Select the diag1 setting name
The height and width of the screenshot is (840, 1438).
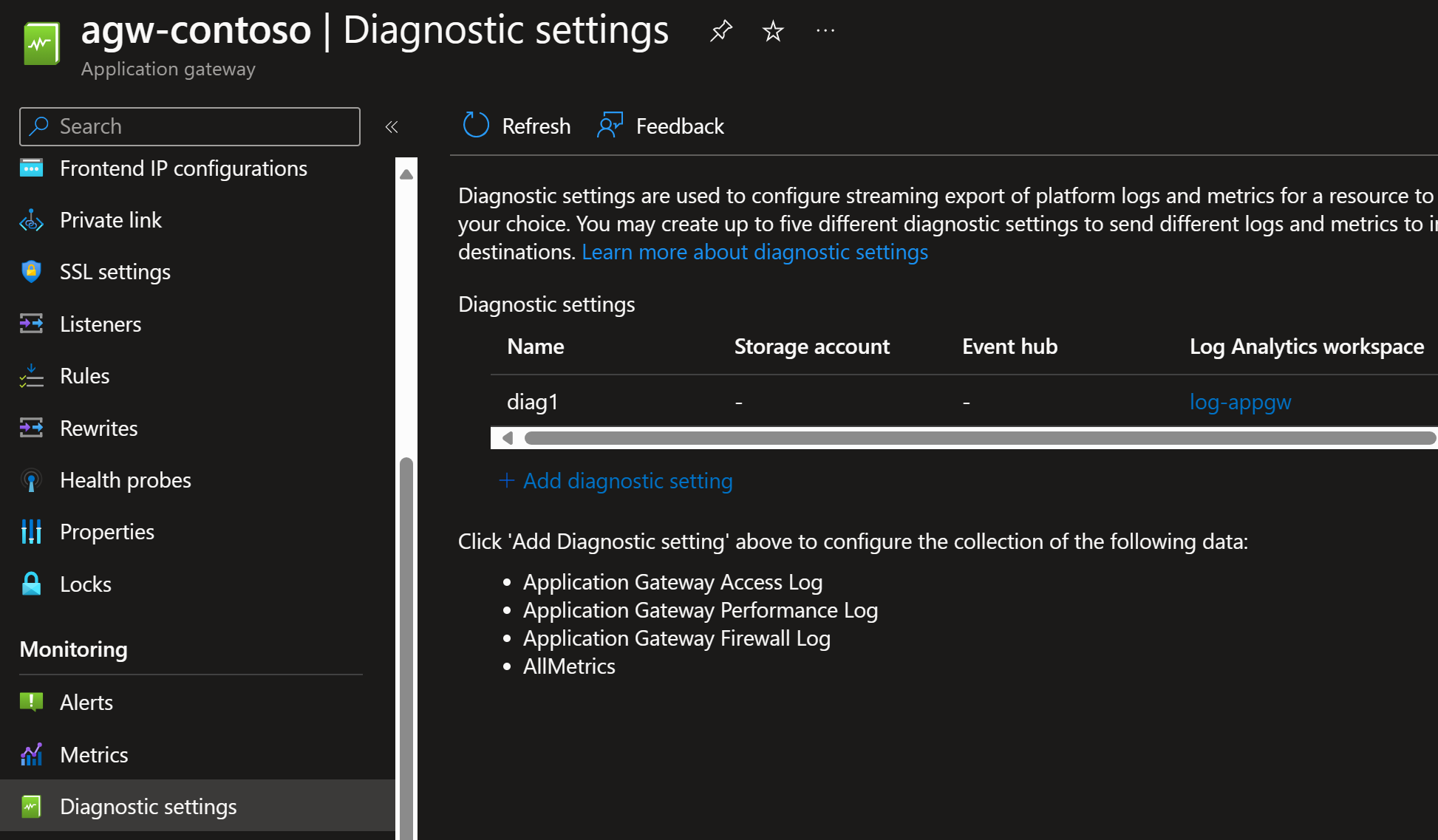[533, 402]
